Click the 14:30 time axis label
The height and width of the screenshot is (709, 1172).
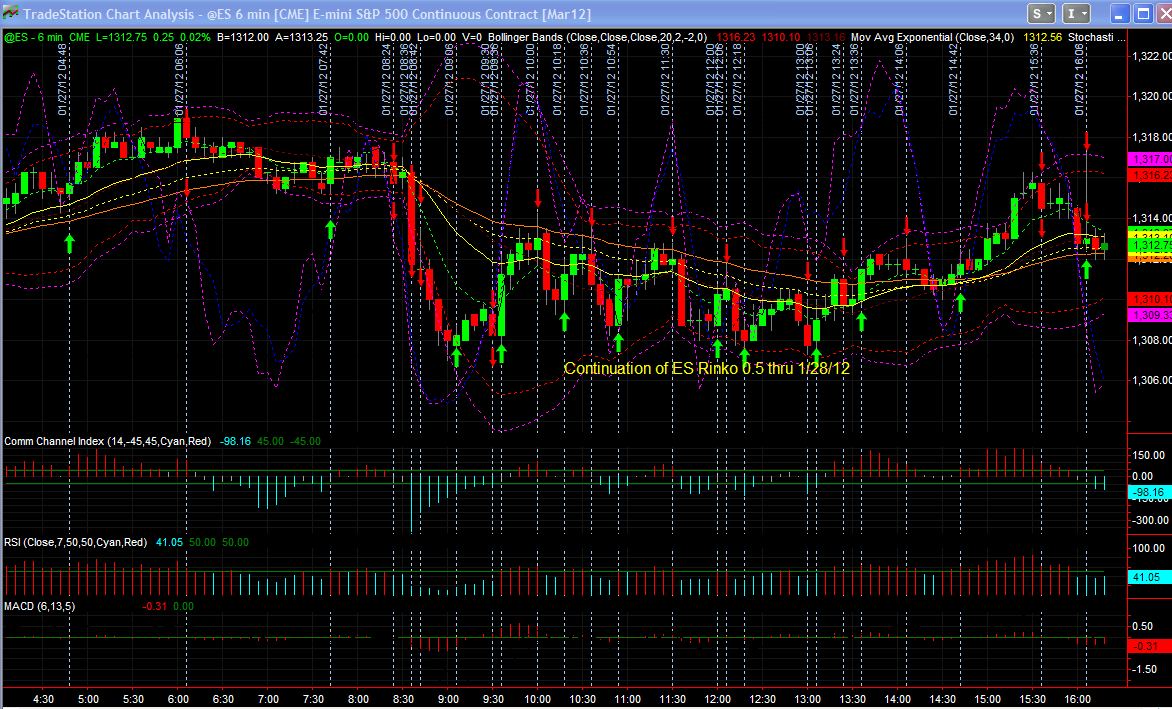[x=943, y=699]
